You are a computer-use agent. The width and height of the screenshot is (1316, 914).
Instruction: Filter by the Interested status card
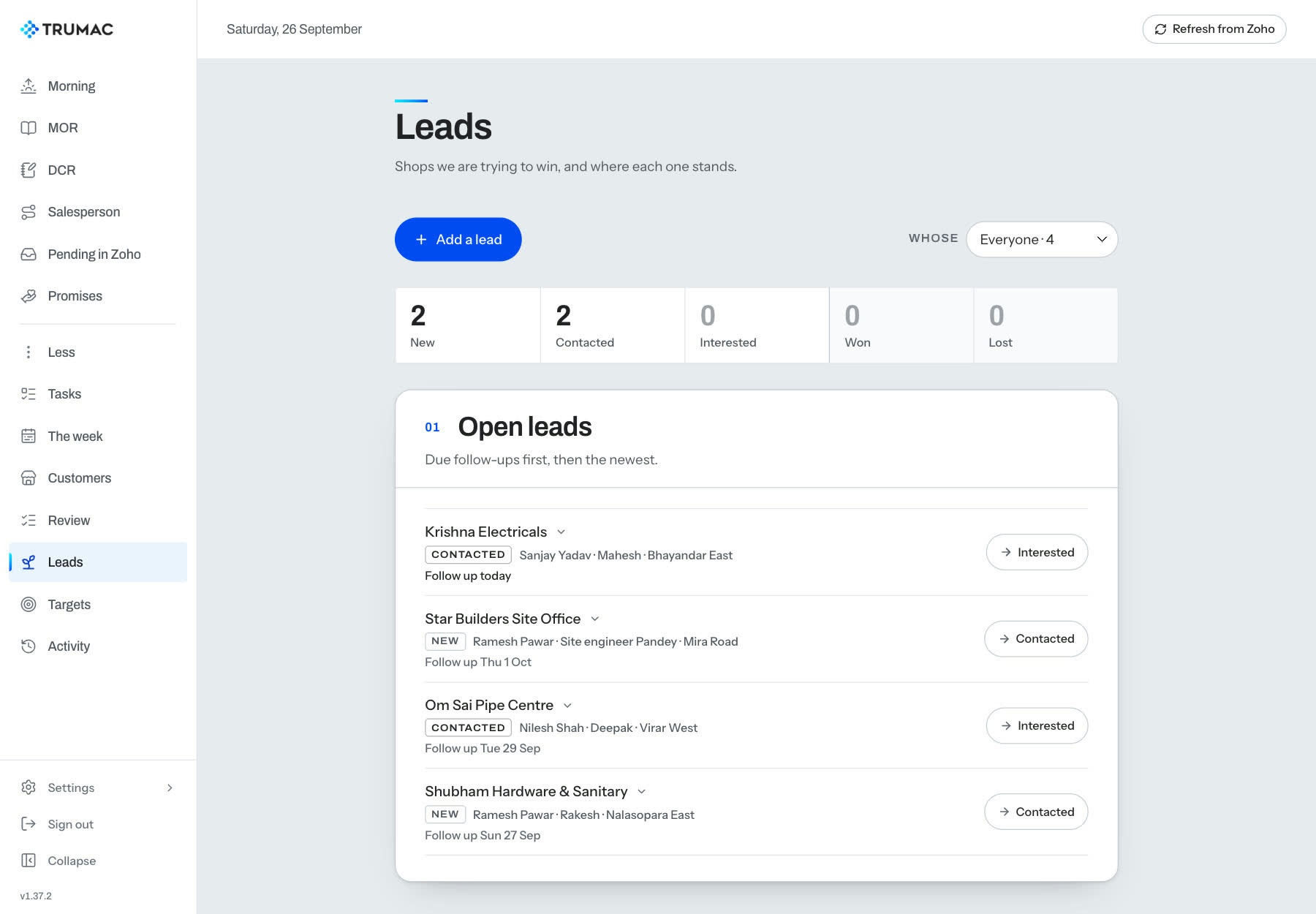click(x=757, y=325)
